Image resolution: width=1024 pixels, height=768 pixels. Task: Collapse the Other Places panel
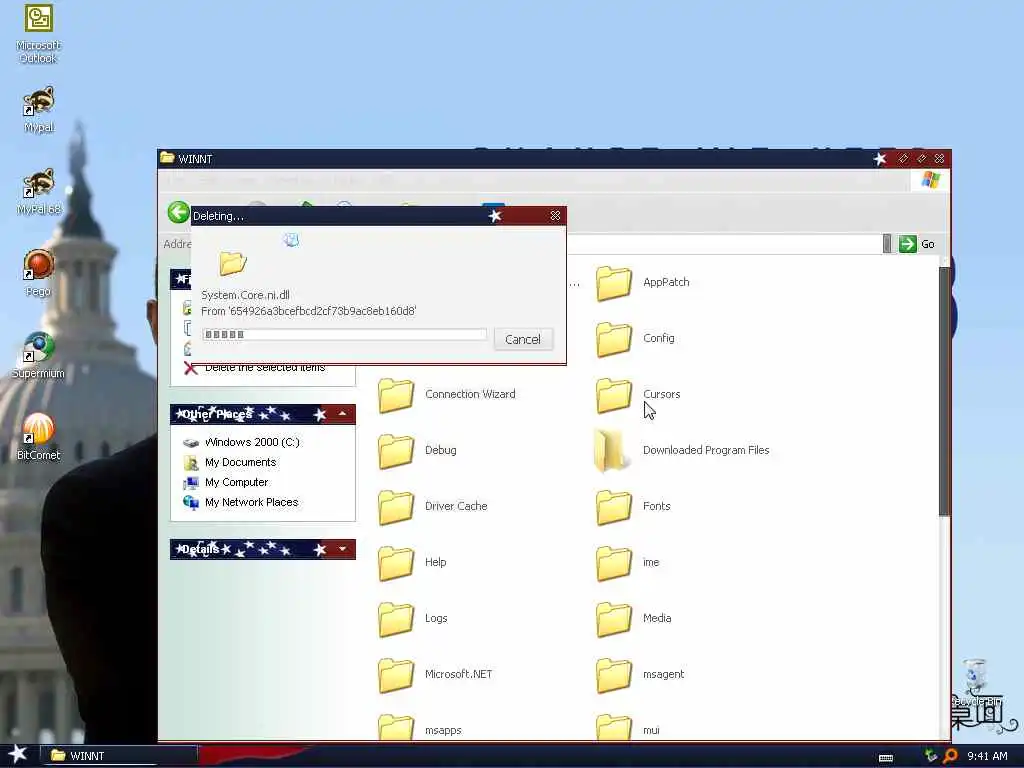342,414
